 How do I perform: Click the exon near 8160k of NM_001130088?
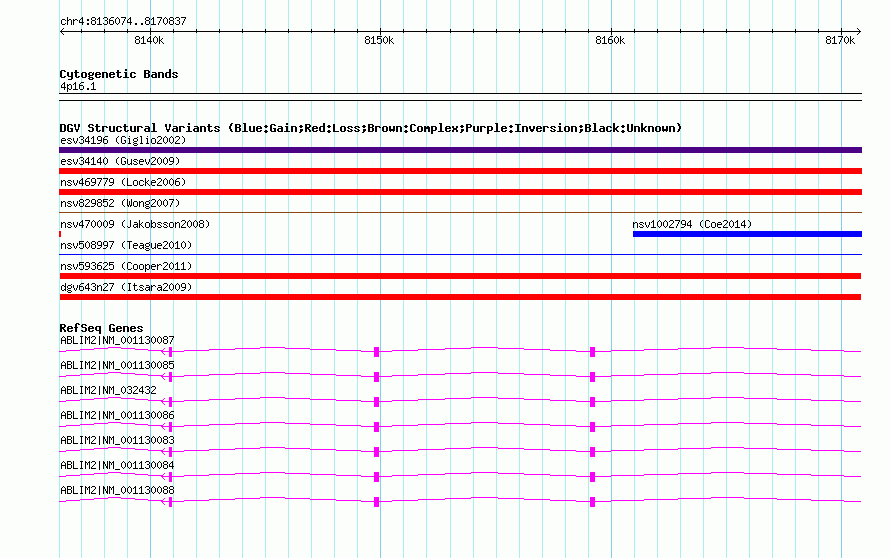[593, 502]
